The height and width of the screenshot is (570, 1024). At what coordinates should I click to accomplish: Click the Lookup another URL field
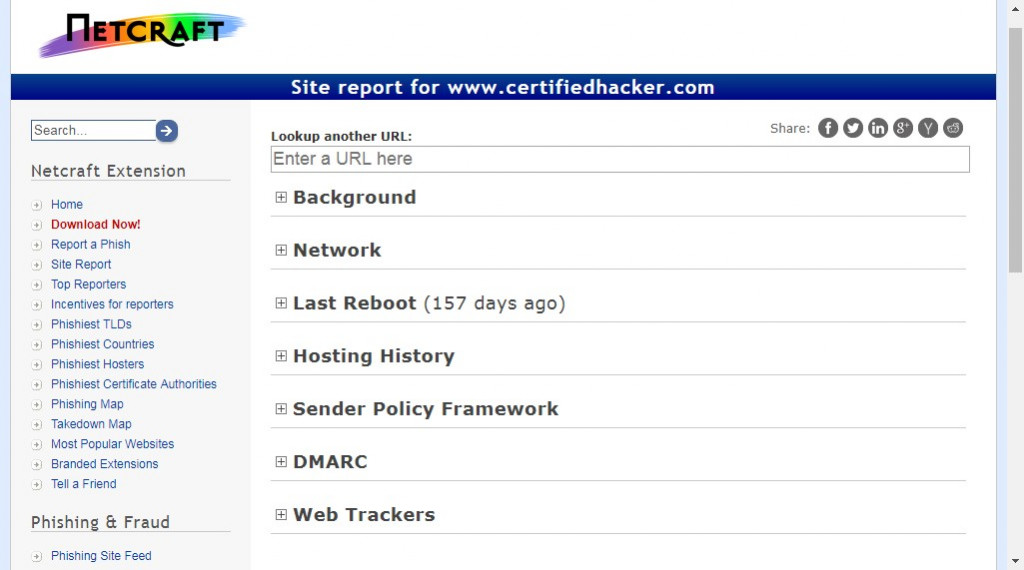pyautogui.click(x=620, y=159)
